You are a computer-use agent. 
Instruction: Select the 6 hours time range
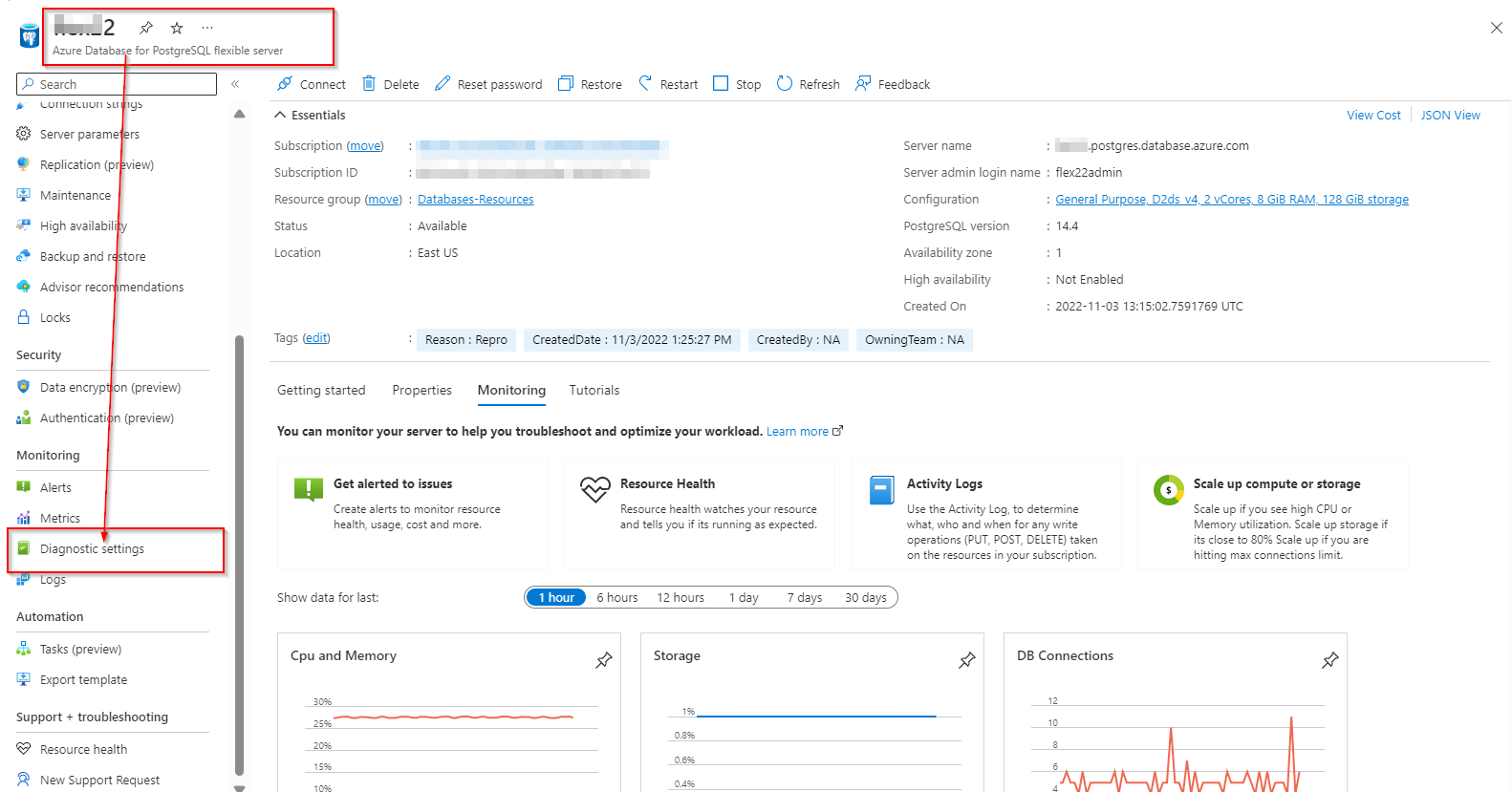[x=617, y=597]
